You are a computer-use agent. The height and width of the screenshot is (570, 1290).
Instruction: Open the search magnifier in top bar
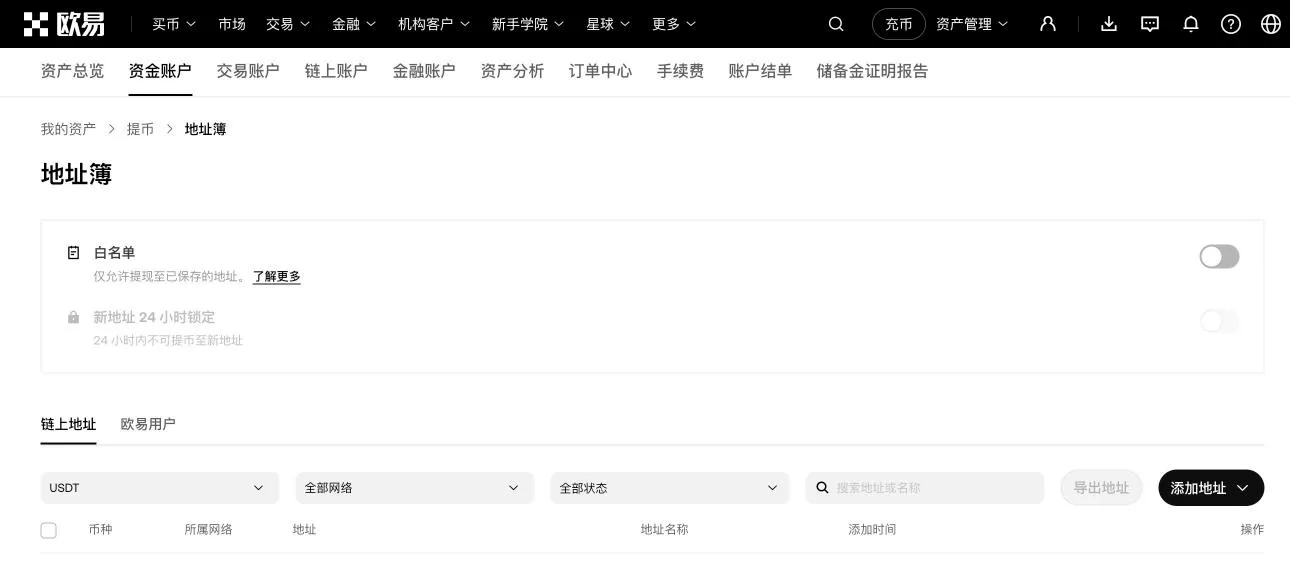pos(836,24)
